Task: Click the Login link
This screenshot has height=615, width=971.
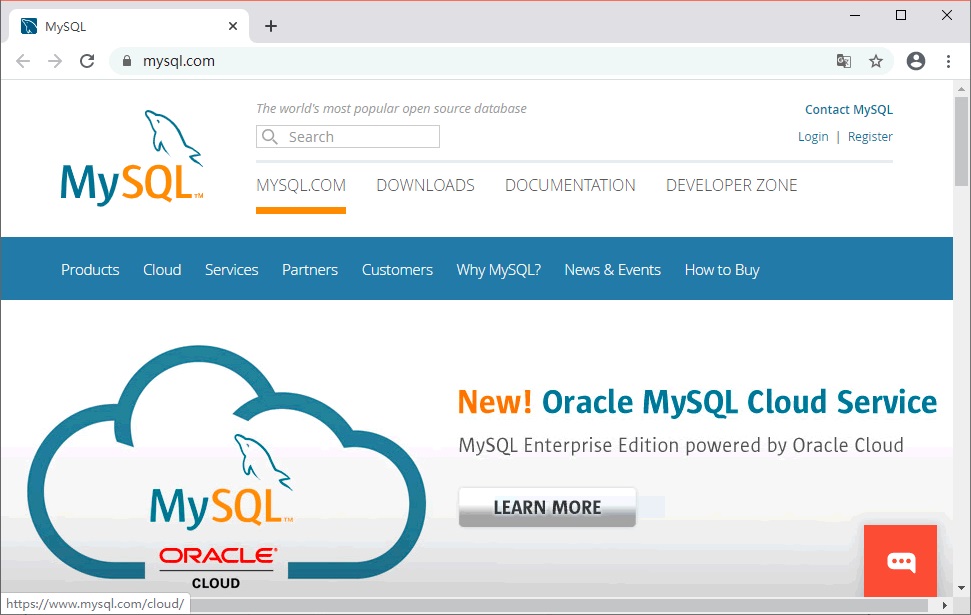Action: pyautogui.click(x=812, y=136)
